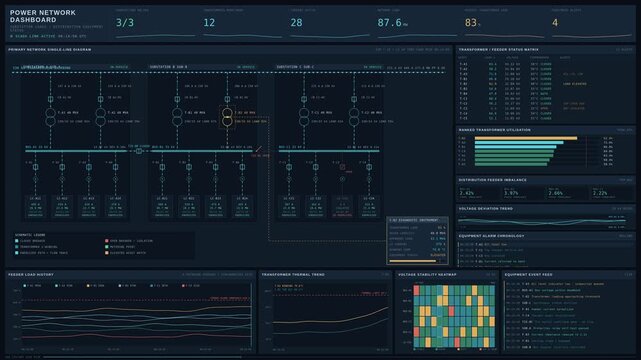Click top-left red cell in Voltage Stability Heatmap

click(x=417, y=291)
